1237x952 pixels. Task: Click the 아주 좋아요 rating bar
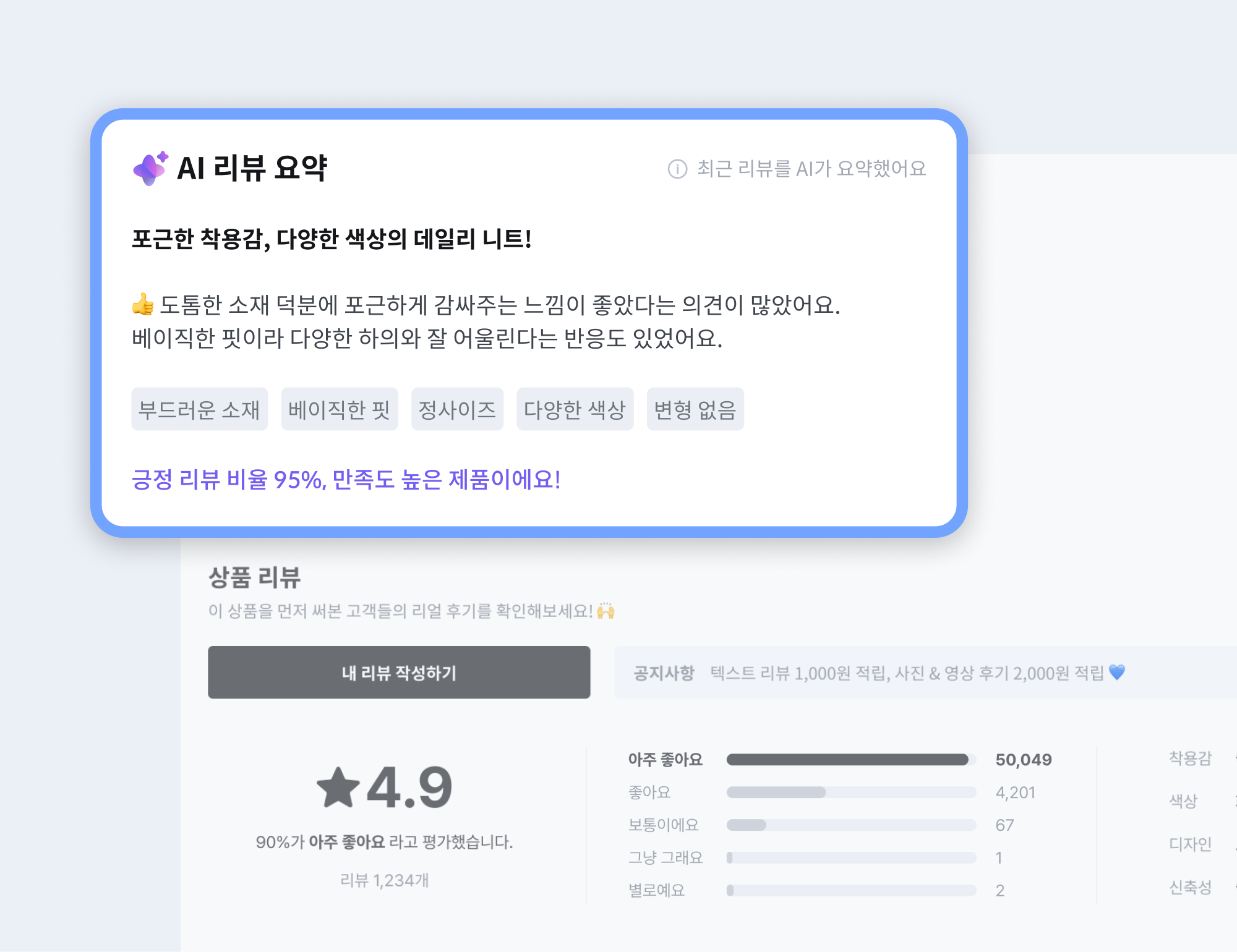pyautogui.click(x=850, y=760)
